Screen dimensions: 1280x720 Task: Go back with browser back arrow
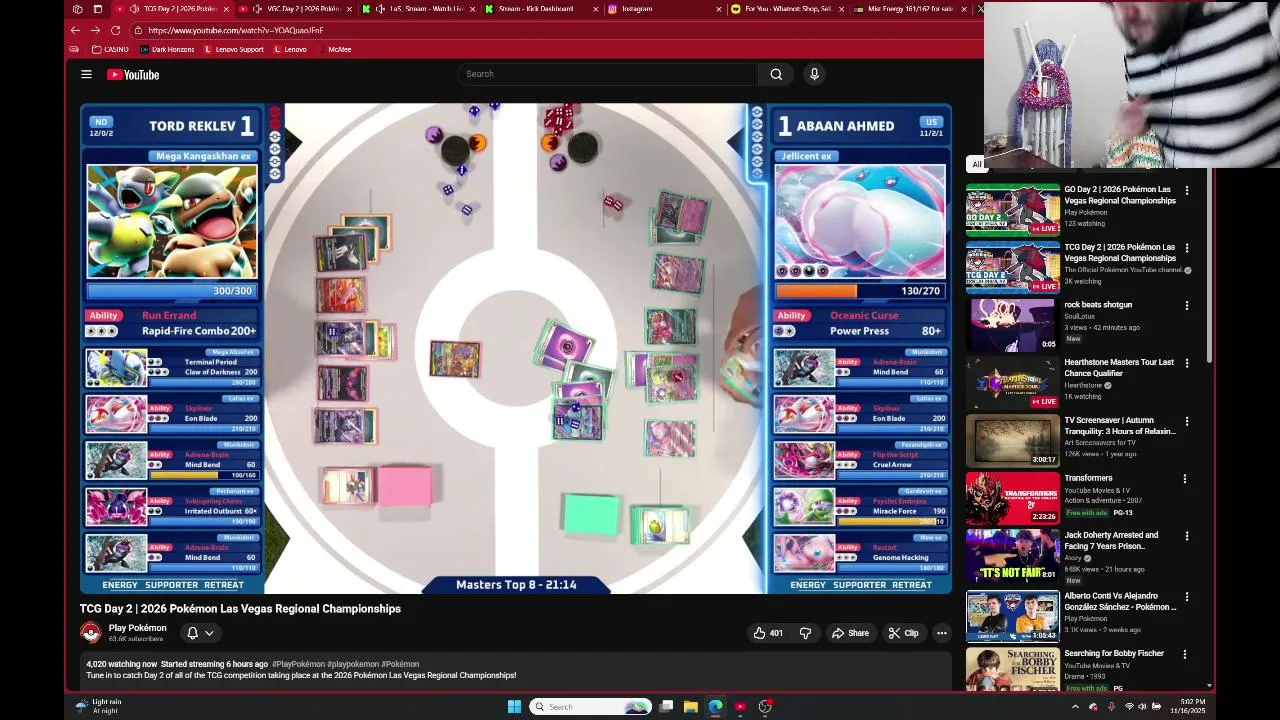(75, 30)
